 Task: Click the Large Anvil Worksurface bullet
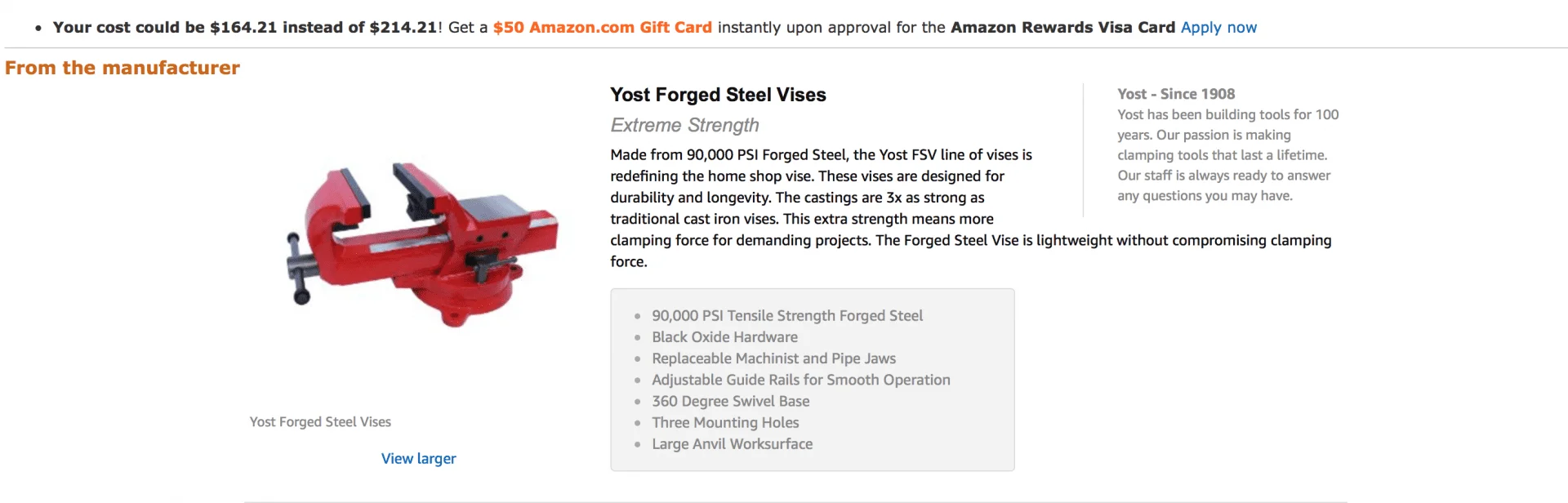(x=733, y=444)
